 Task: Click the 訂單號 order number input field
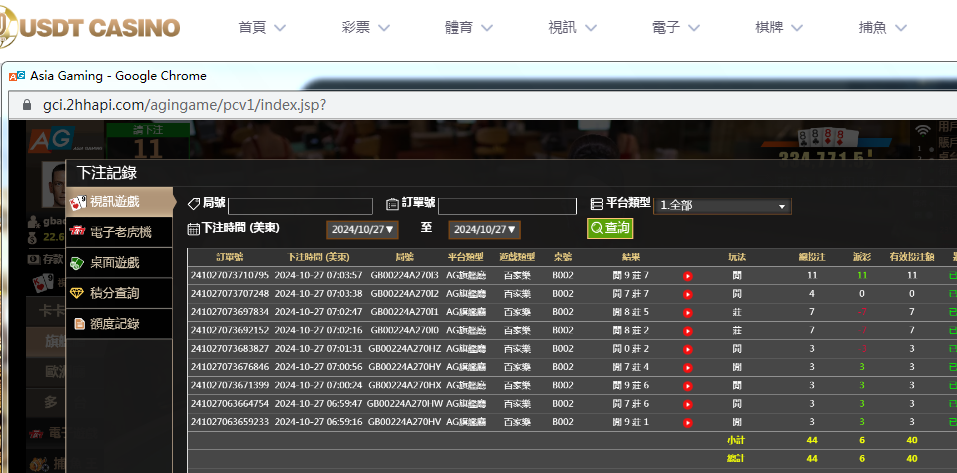click(x=507, y=206)
